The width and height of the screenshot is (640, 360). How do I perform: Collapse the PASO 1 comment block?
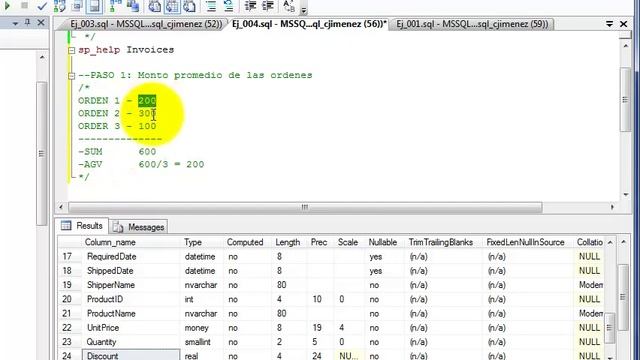(71, 76)
